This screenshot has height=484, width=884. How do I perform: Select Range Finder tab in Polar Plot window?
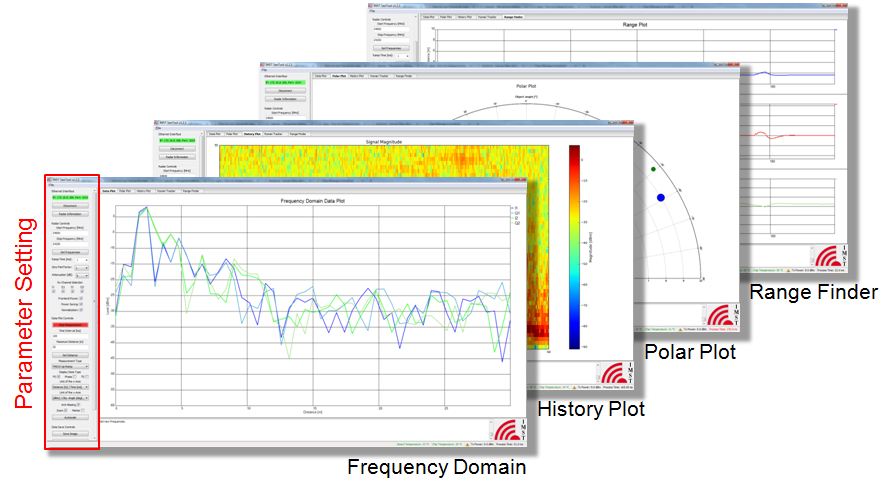404,76
